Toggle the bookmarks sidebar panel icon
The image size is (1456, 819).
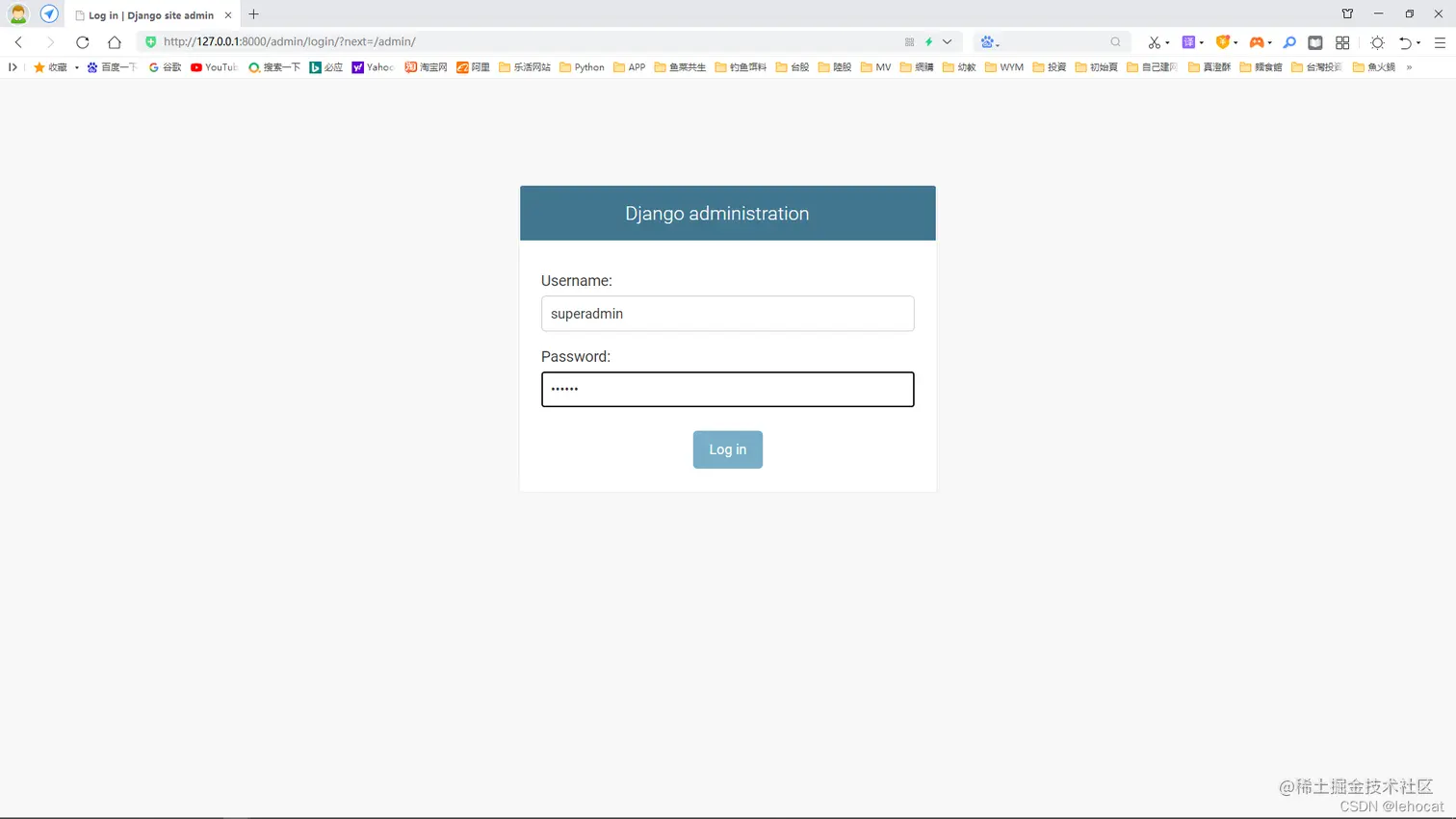coord(13,67)
